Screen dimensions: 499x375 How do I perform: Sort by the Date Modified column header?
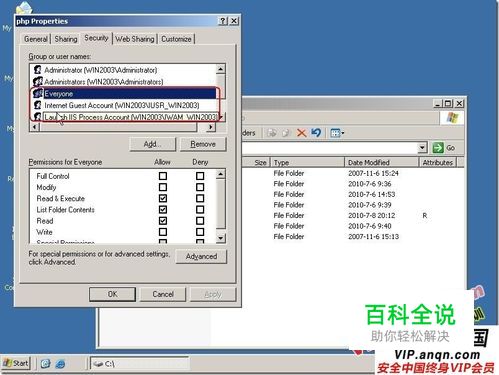(x=381, y=162)
